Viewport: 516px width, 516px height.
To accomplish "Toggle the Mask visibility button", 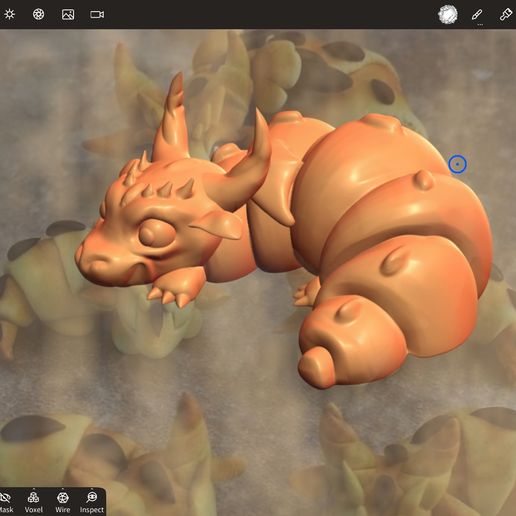I will coord(5,502).
